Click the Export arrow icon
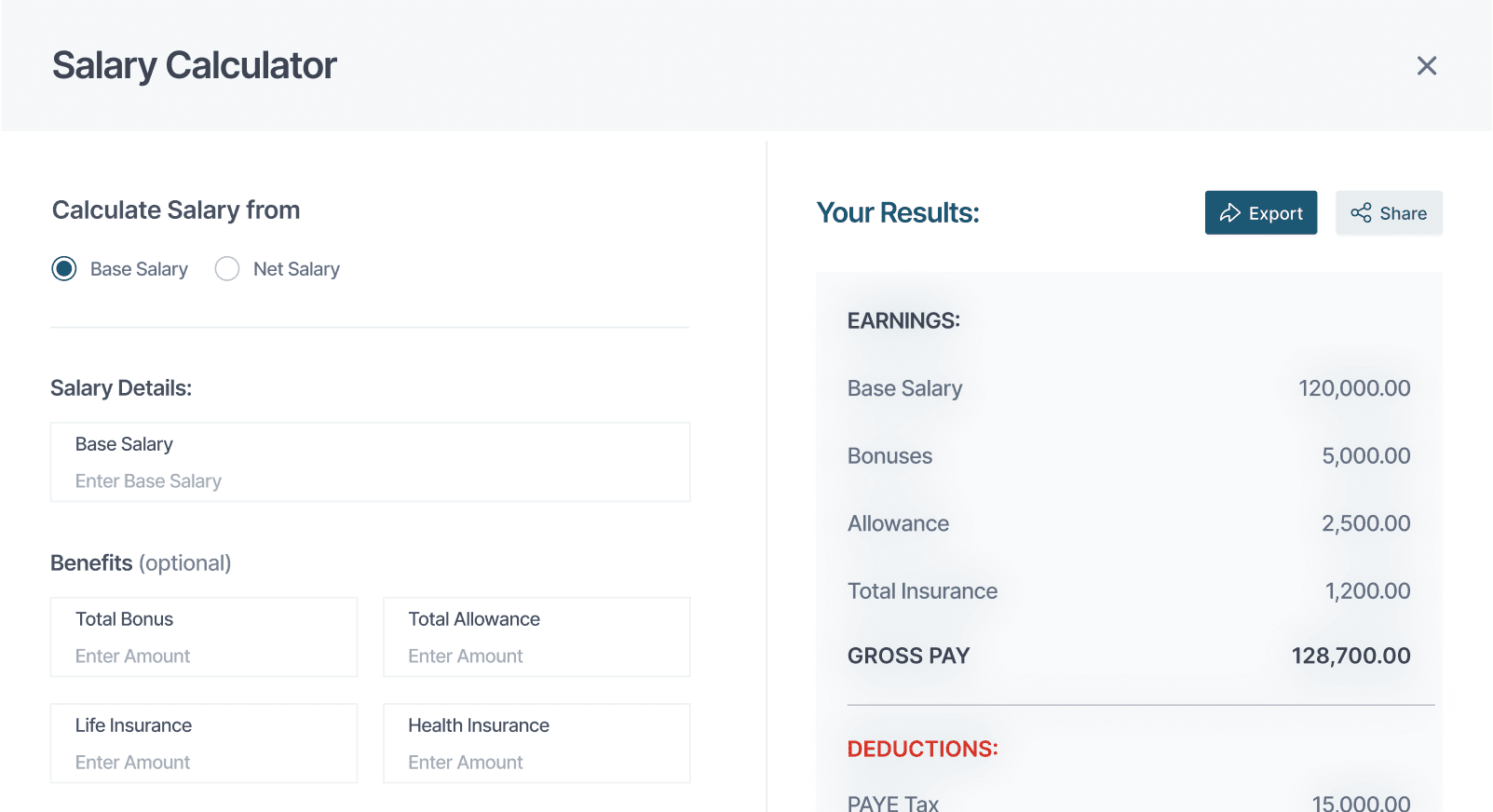 pos(1229,213)
